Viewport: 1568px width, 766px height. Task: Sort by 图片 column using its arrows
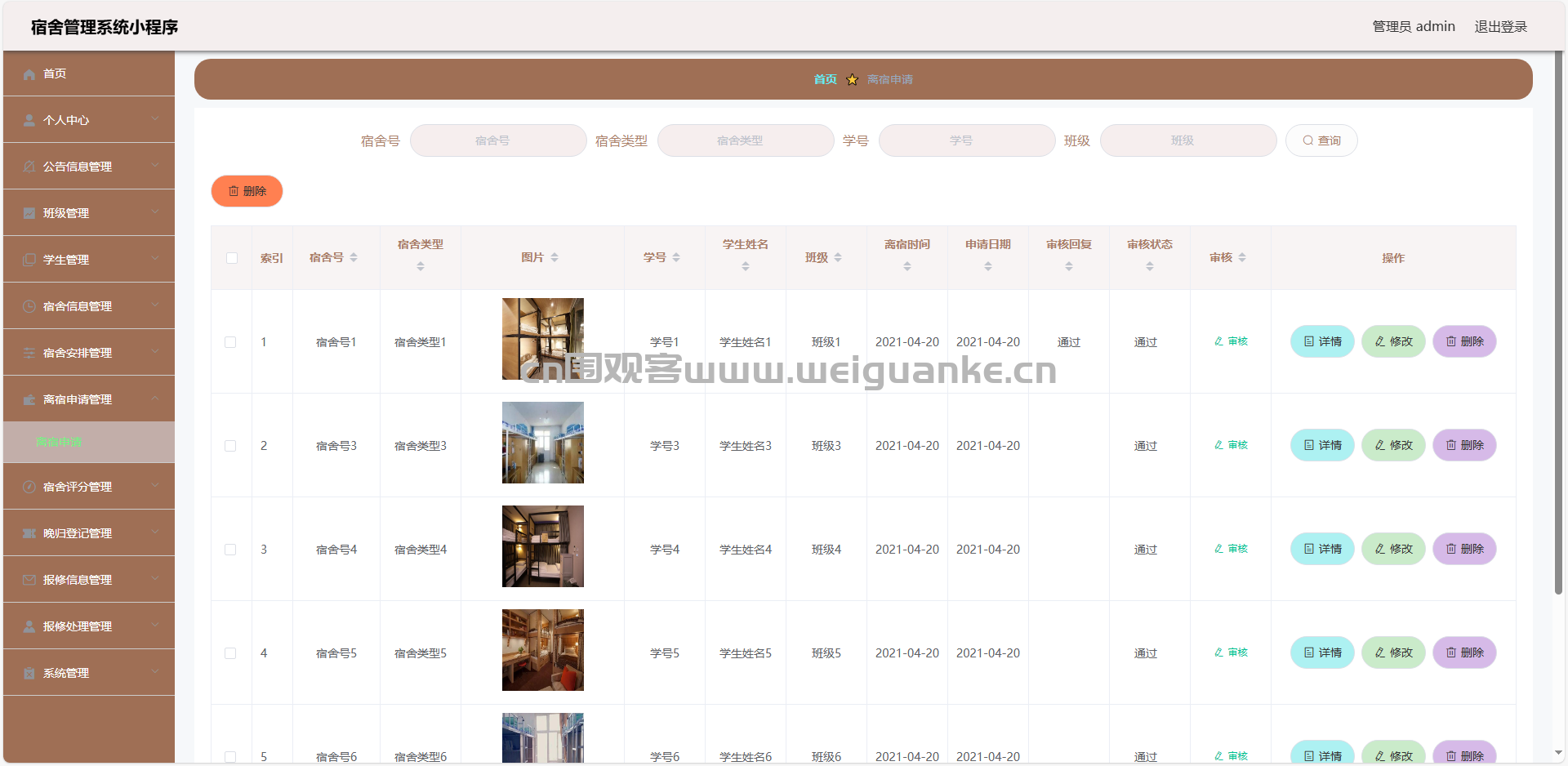click(555, 258)
